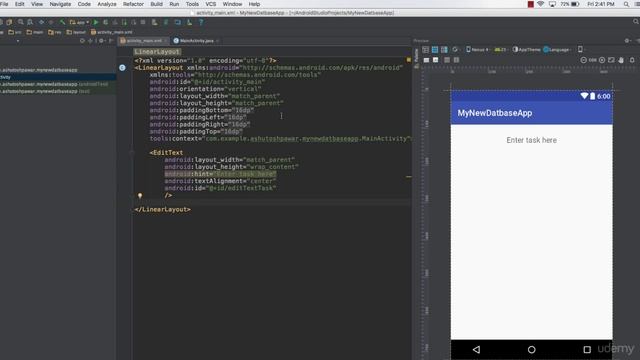Open the Refactor menu
The height and width of the screenshot is (360, 640).
[133, 4]
